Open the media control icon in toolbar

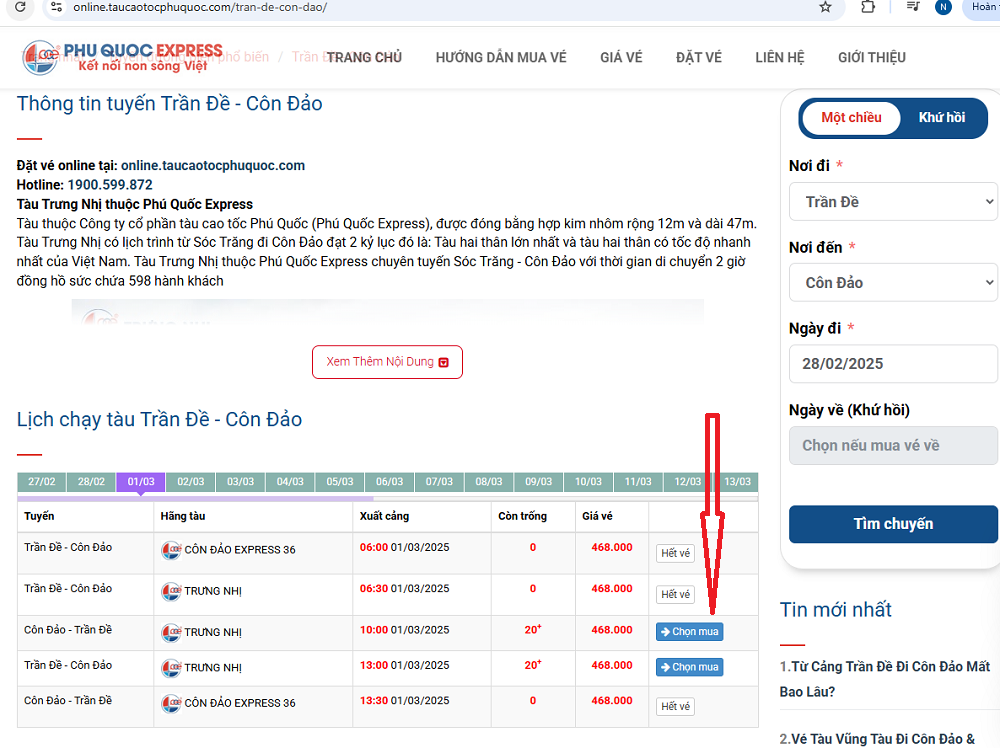[913, 7]
